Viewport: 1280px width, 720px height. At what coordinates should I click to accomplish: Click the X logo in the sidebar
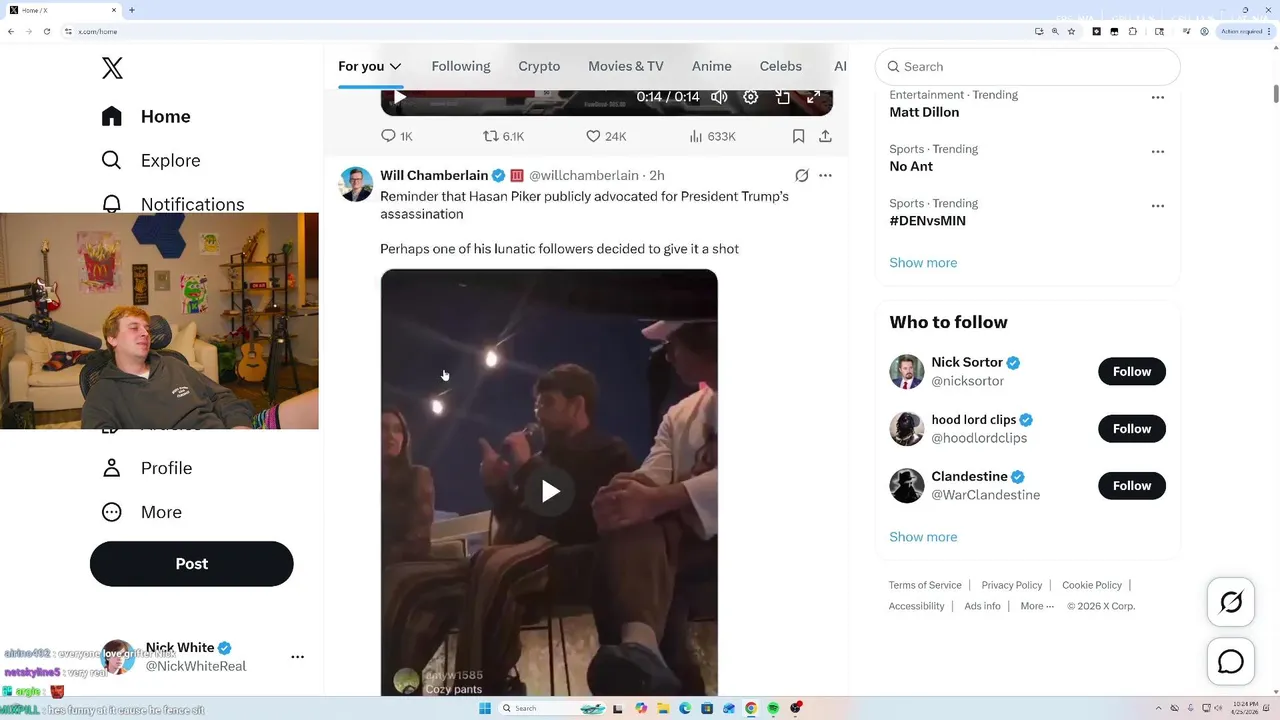click(112, 68)
